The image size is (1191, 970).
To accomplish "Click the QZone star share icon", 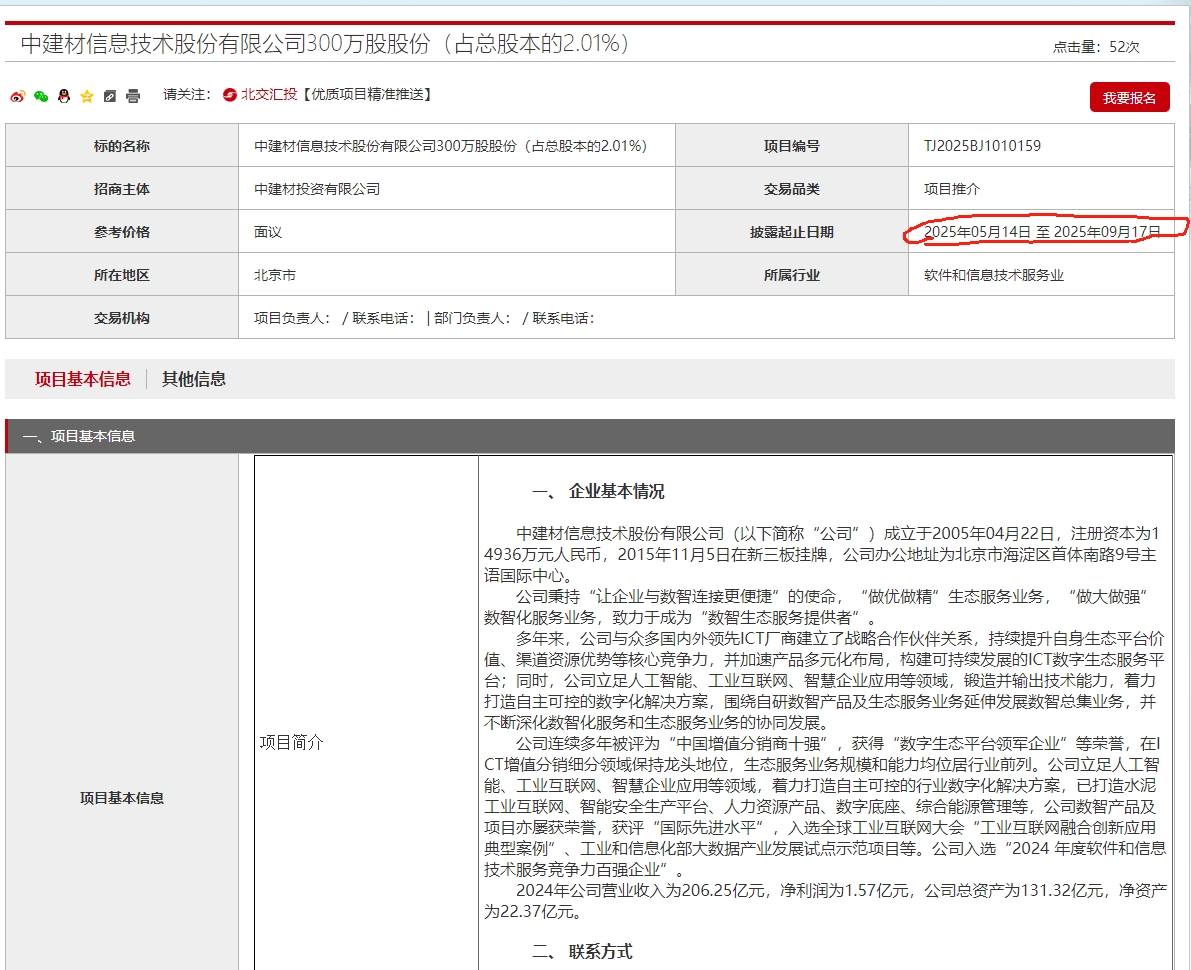I will [x=87, y=96].
